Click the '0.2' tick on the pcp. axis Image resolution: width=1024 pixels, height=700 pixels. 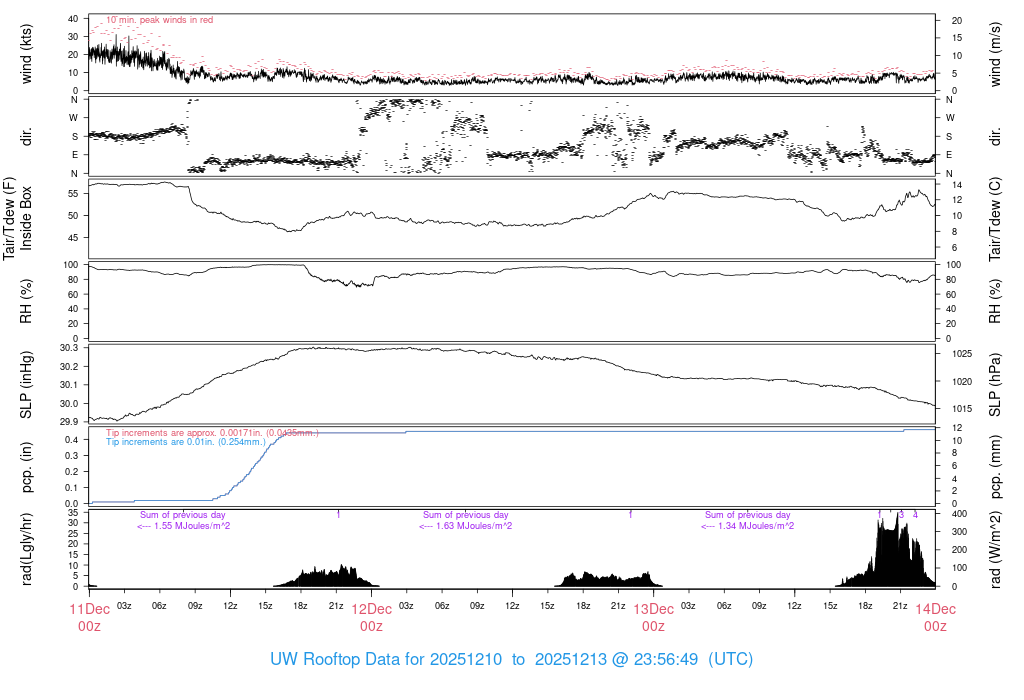[x=72, y=471]
